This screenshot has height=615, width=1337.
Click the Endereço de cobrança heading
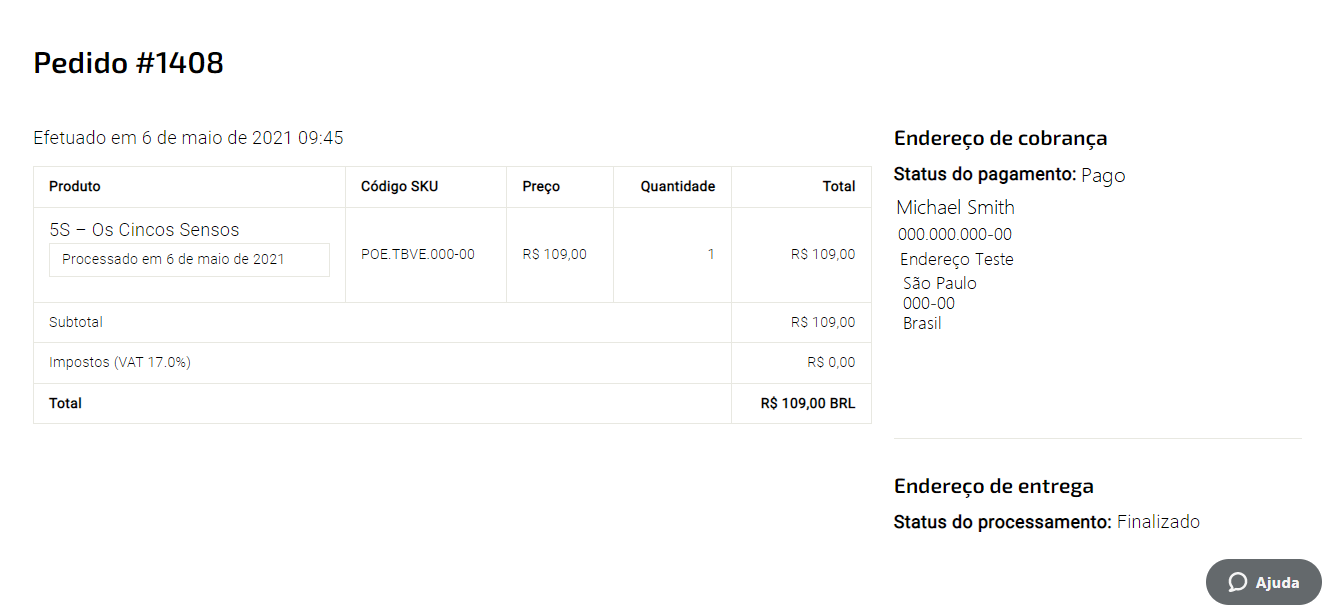(x=1000, y=138)
